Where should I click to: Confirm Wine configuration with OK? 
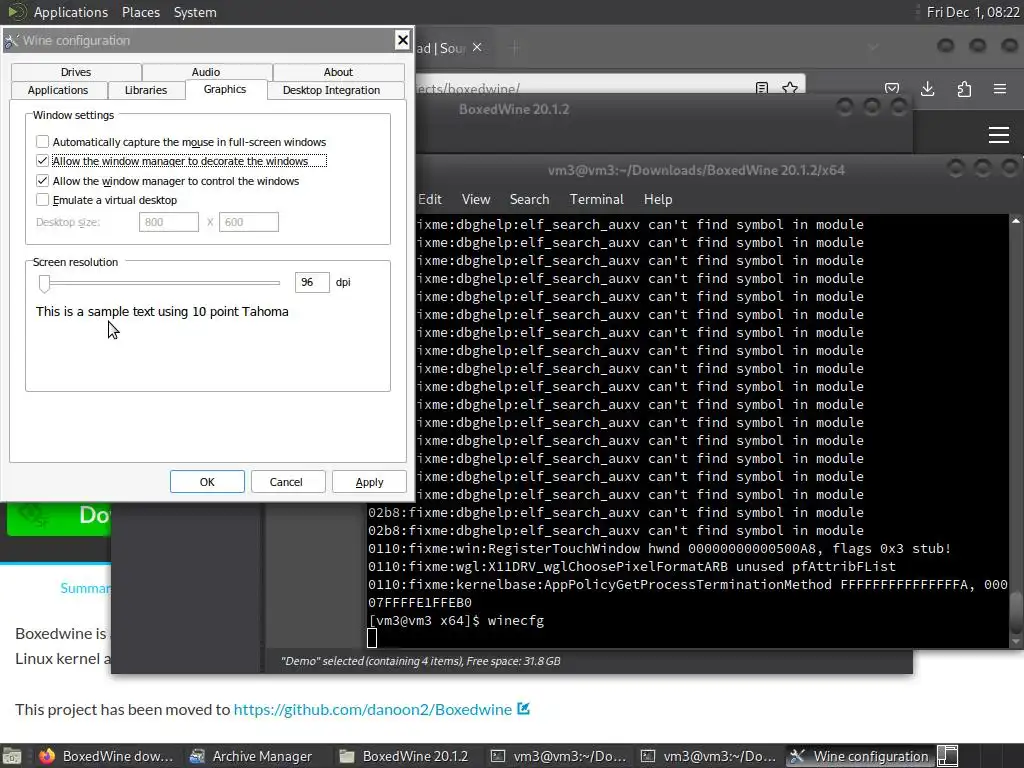click(207, 482)
